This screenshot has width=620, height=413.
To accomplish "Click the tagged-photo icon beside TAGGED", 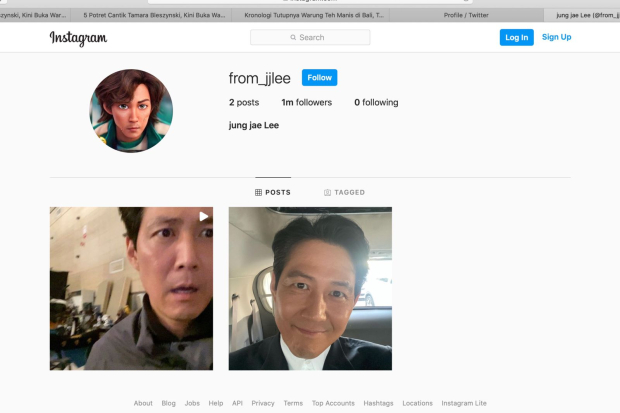I will [x=327, y=193].
